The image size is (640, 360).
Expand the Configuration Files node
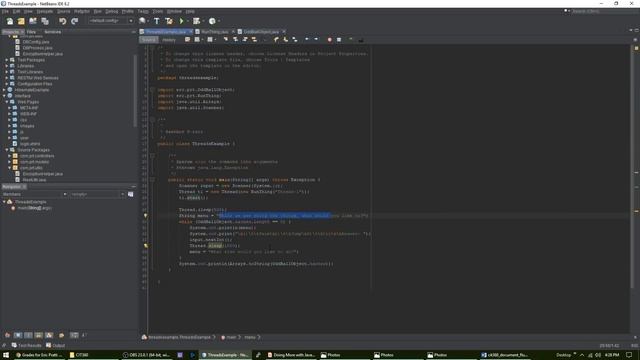point(7,84)
